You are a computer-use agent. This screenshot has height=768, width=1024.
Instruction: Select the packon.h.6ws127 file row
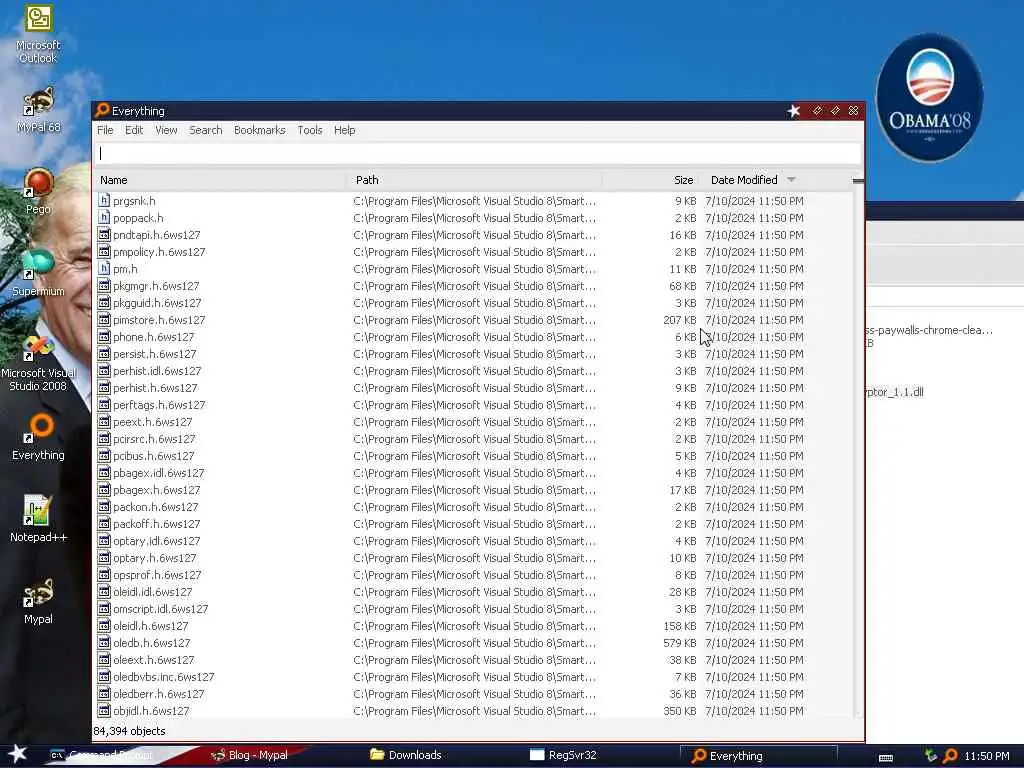[473, 507]
